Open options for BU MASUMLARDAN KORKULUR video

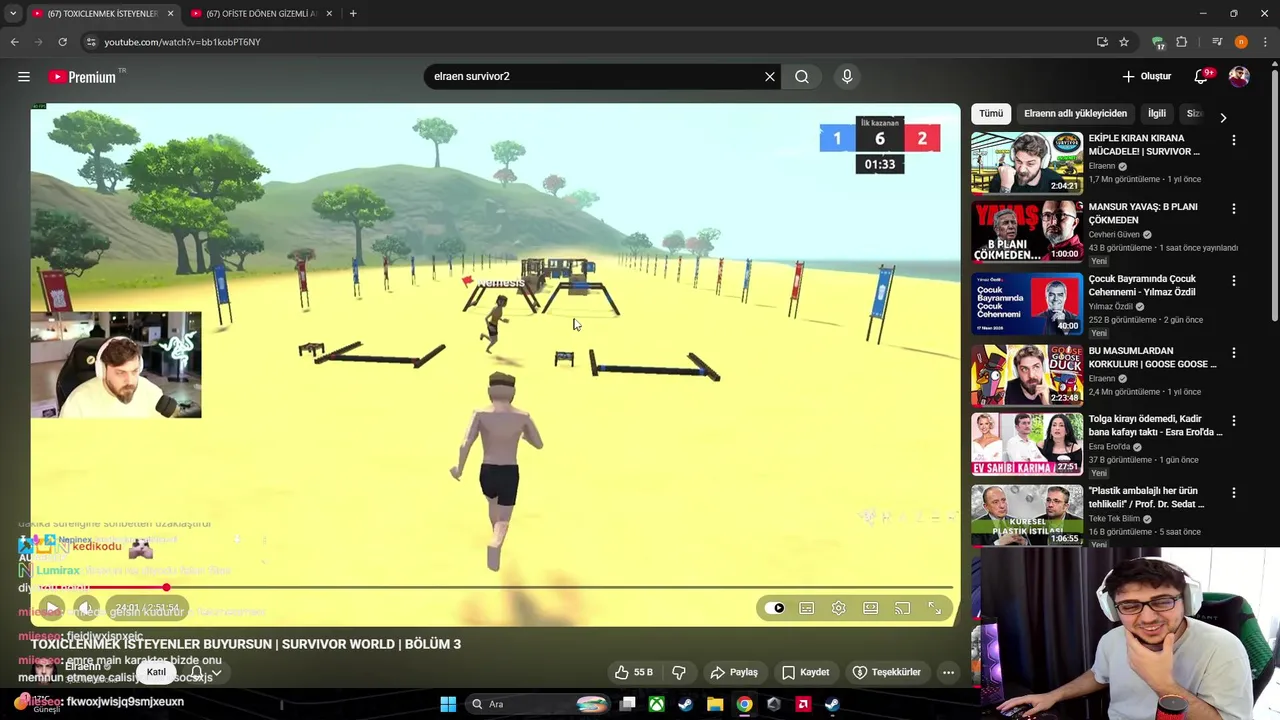point(1233,353)
